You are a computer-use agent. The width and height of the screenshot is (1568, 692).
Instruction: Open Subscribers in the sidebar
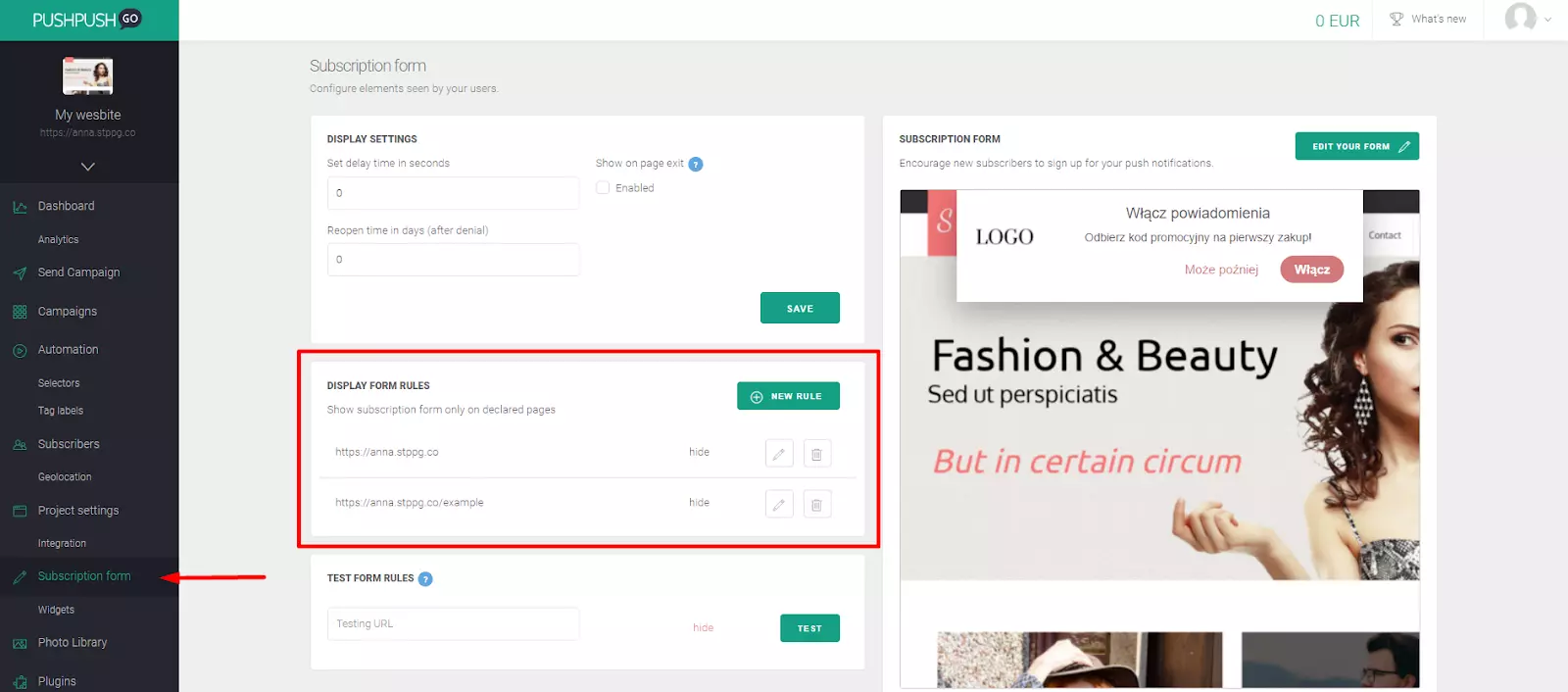[x=69, y=444]
